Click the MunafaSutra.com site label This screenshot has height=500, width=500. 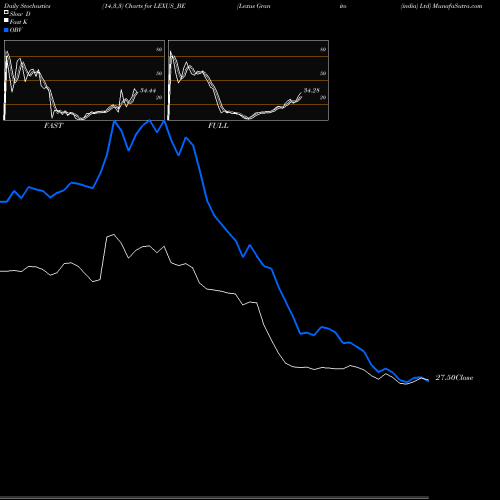point(457,6)
